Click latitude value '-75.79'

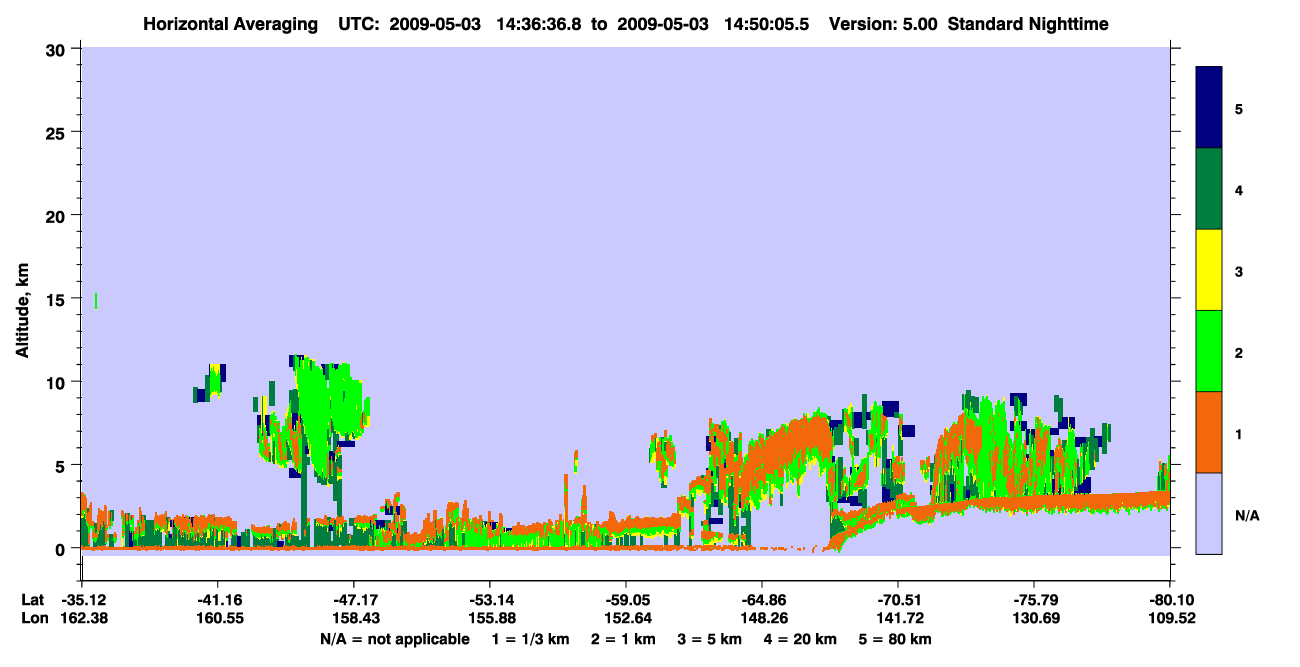[1033, 600]
